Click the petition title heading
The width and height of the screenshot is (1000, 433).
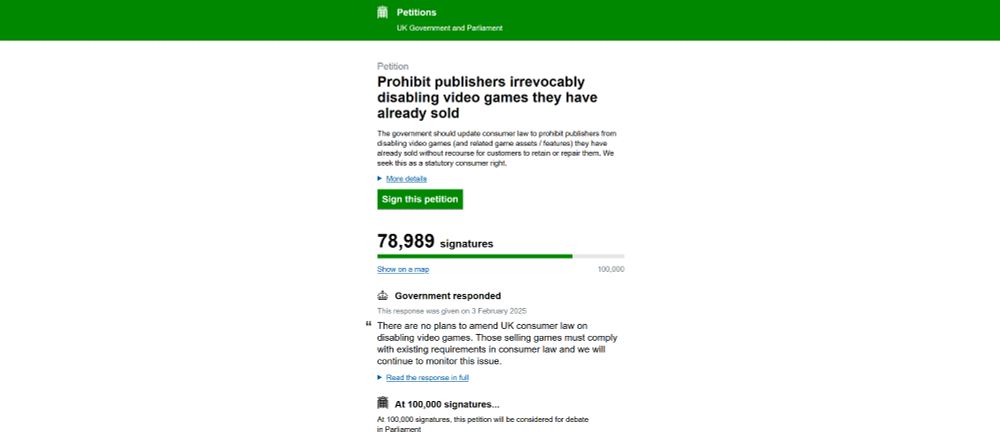pyautogui.click(x=487, y=98)
